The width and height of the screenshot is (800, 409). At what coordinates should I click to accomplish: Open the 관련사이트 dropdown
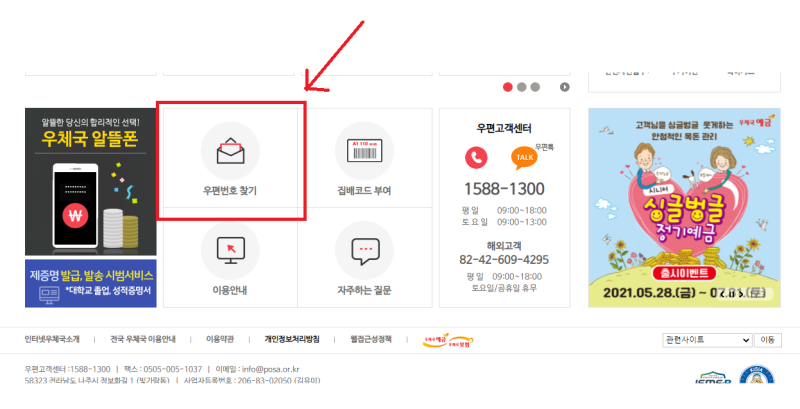click(707, 340)
